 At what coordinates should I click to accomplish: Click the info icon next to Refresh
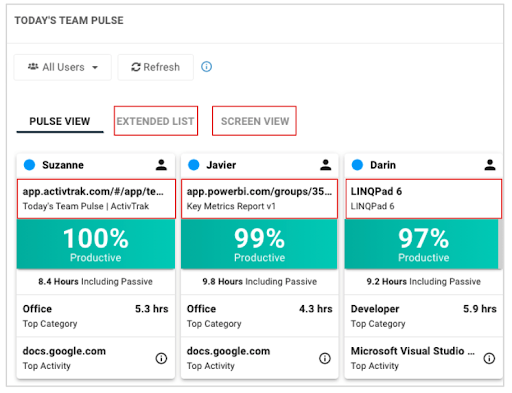pyautogui.click(x=206, y=67)
